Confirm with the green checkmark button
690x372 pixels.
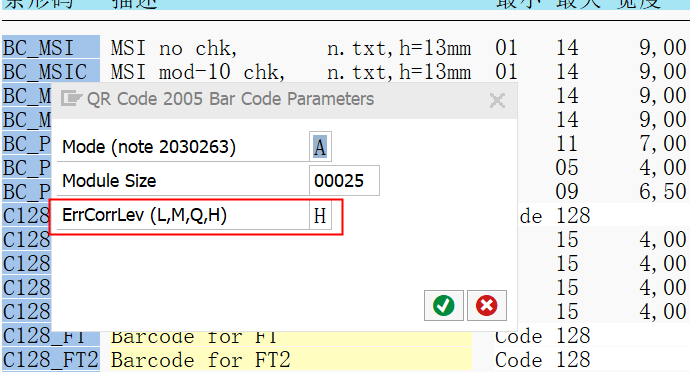point(444,306)
